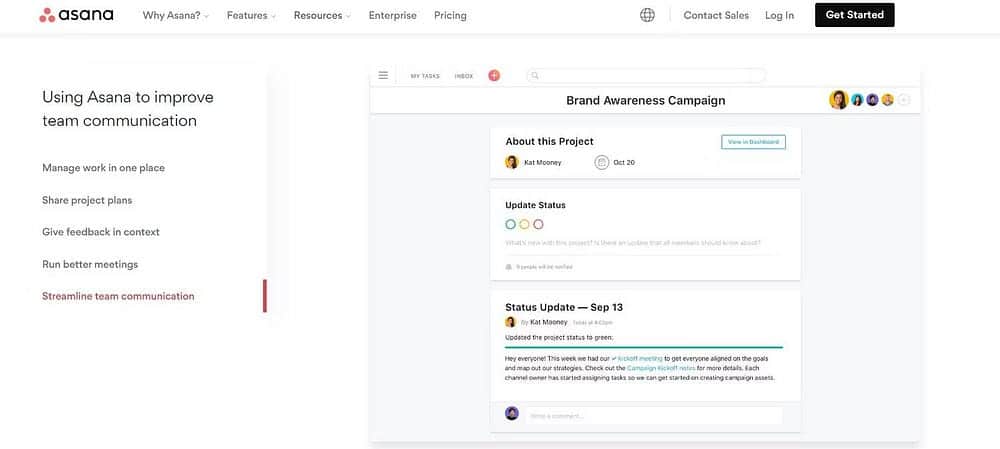
Task: Click the red plus quick-add button
Action: [x=494, y=75]
